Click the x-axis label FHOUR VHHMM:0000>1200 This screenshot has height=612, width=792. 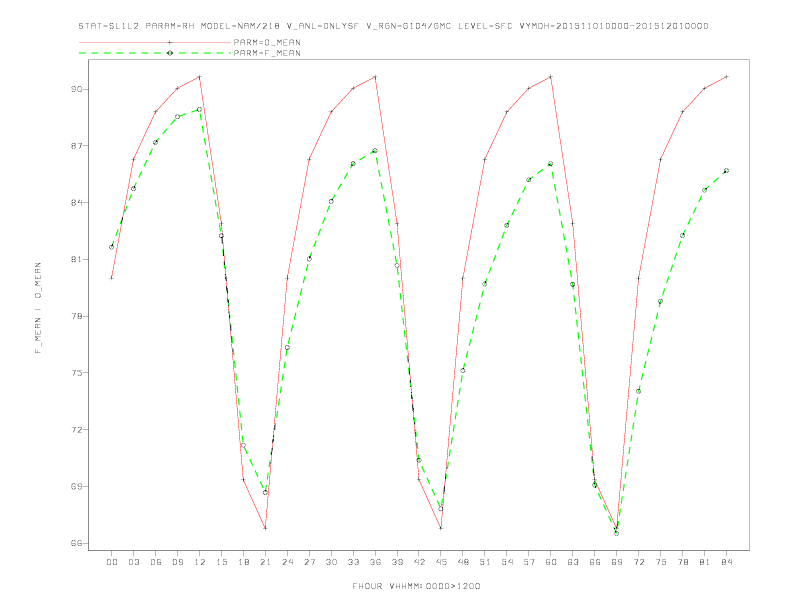click(416, 586)
